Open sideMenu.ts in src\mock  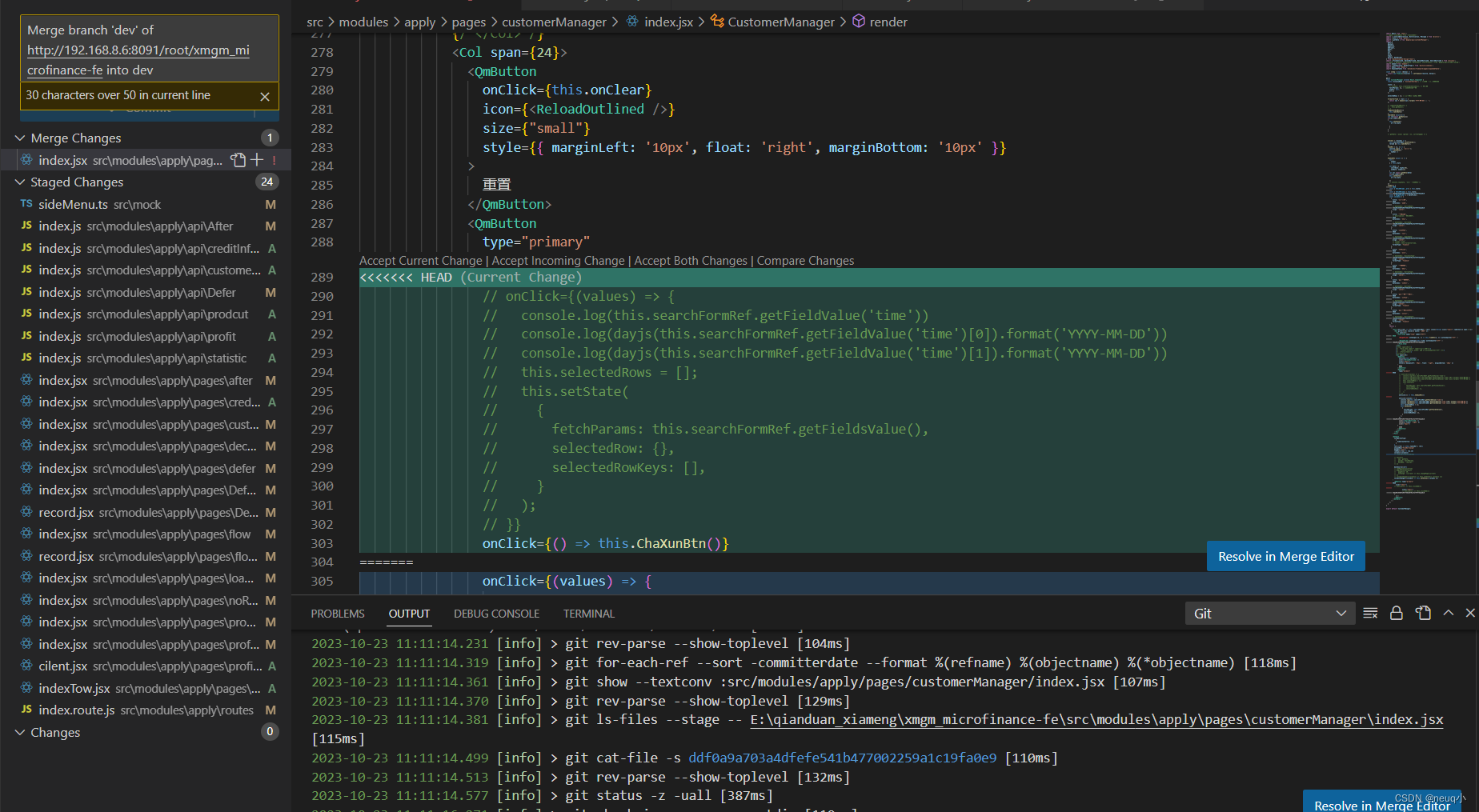coord(146,204)
